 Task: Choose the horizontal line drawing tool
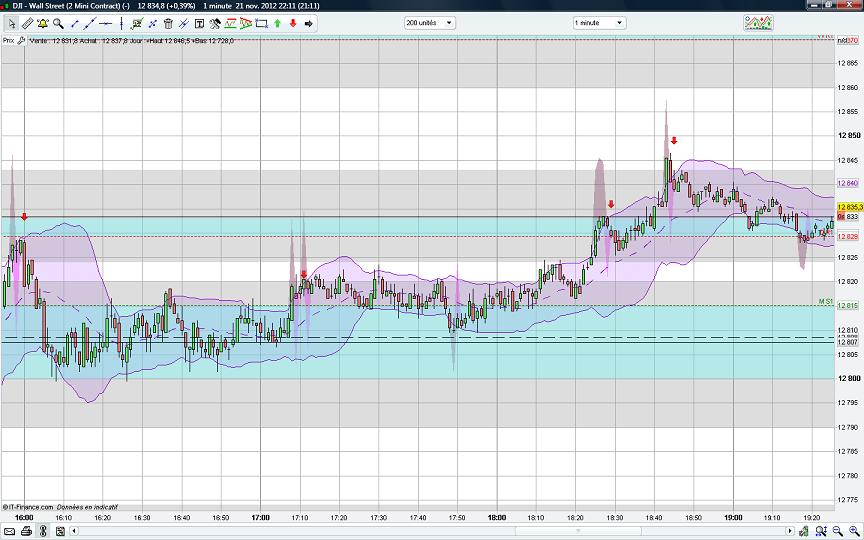pos(105,23)
